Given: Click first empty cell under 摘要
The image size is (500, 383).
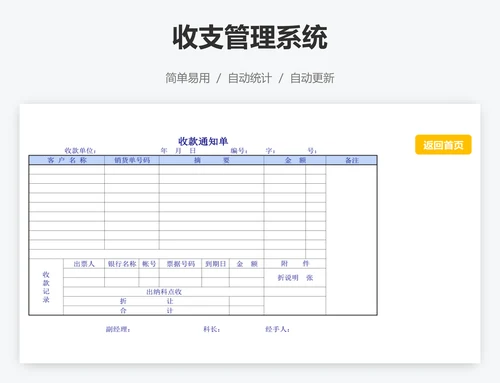Looking at the screenshot, I should (x=211, y=170).
